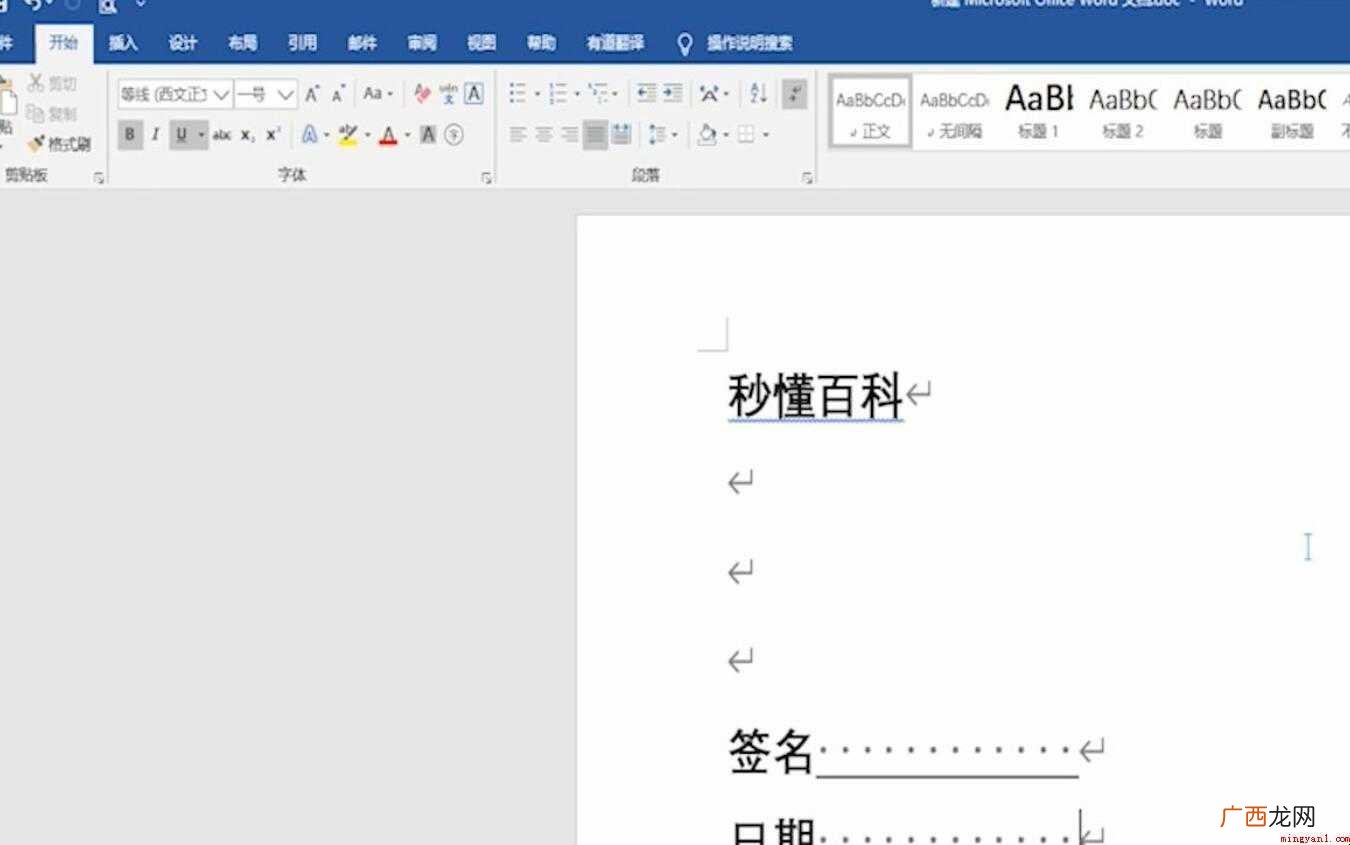Switch to the 布局 (Layout) tab
Viewport: 1350px width, 845px height.
coord(243,43)
